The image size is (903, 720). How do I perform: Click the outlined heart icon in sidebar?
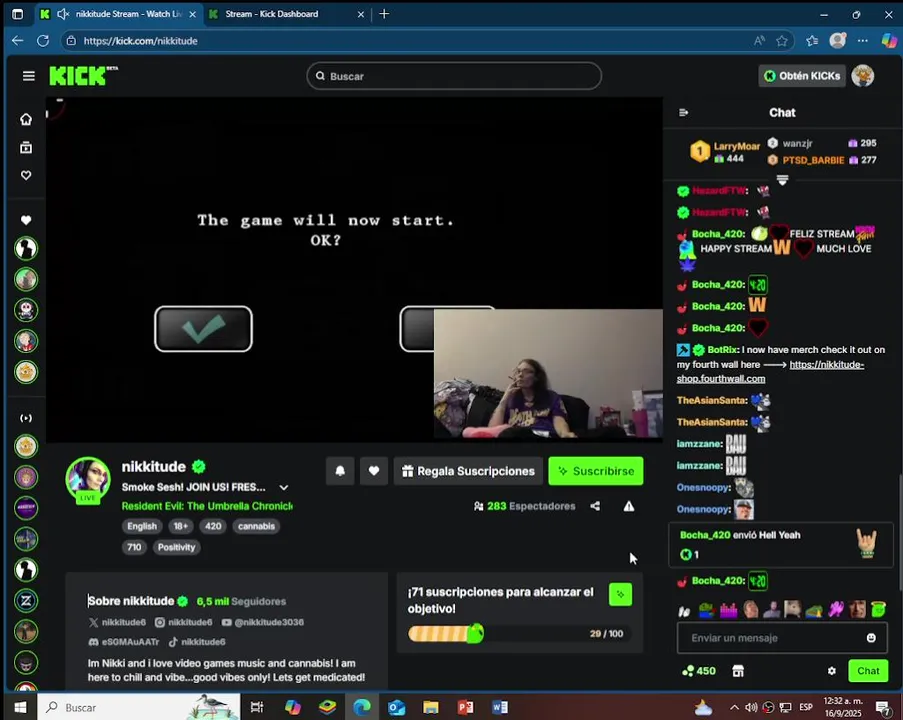26,175
